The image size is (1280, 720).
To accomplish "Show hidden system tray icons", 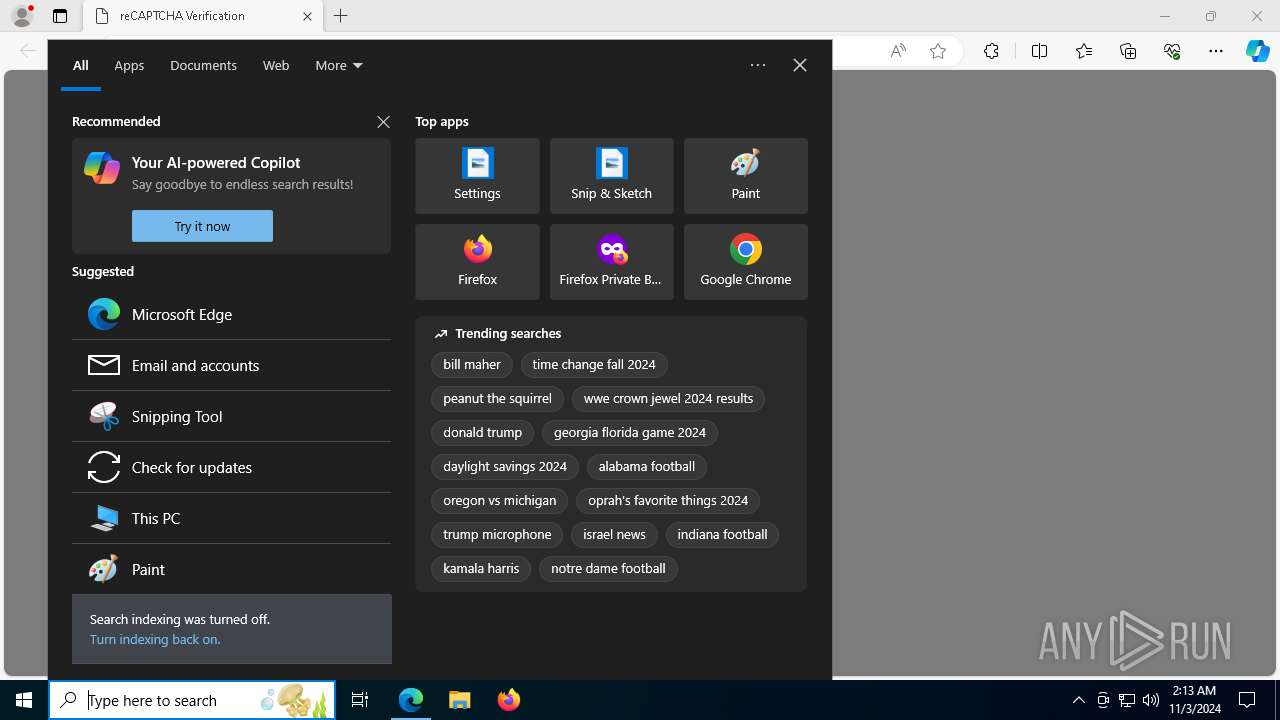I will [1078, 700].
